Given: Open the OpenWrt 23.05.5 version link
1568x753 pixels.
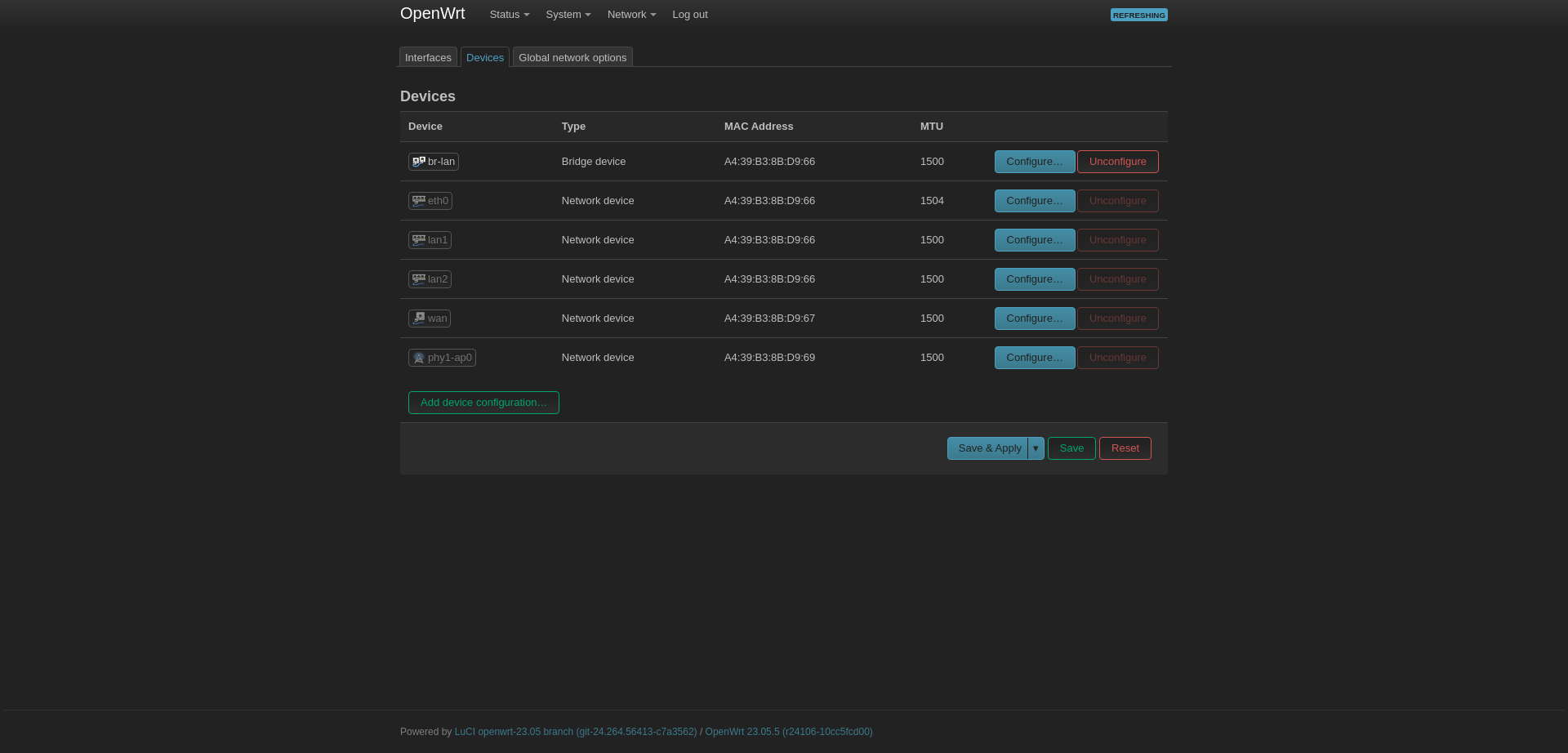Looking at the screenshot, I should tap(789, 732).
